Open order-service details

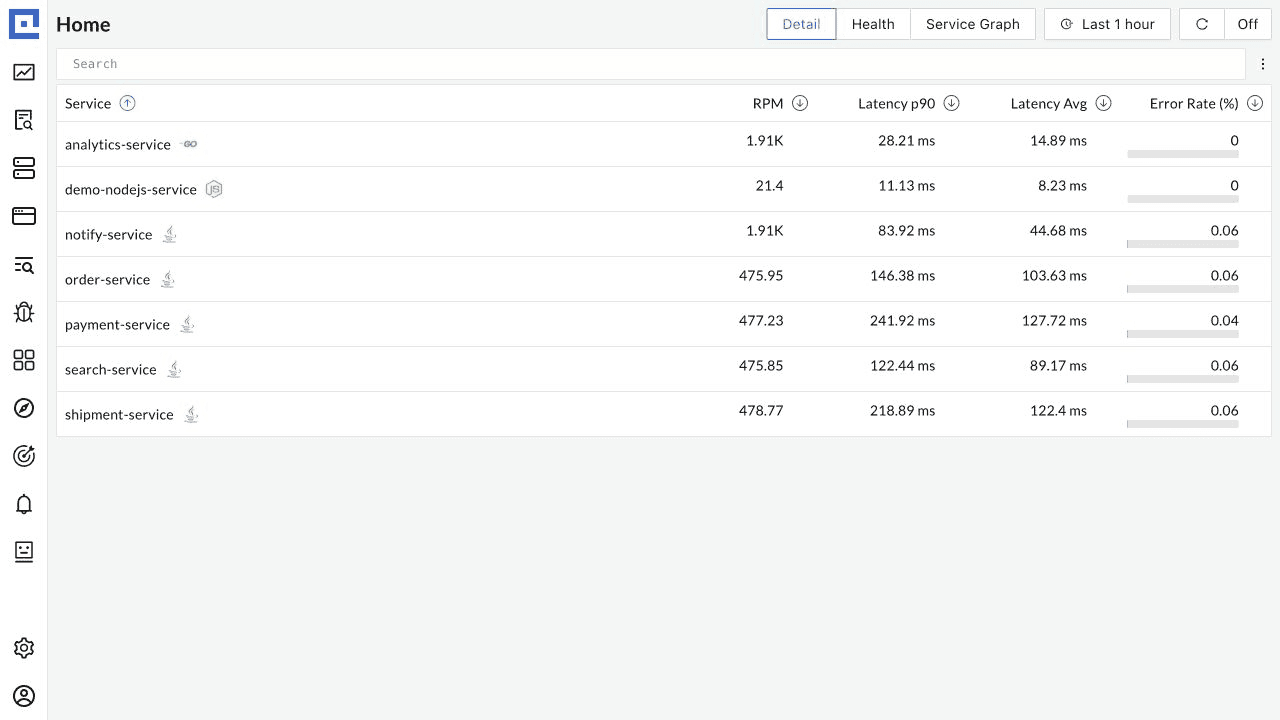(107, 279)
